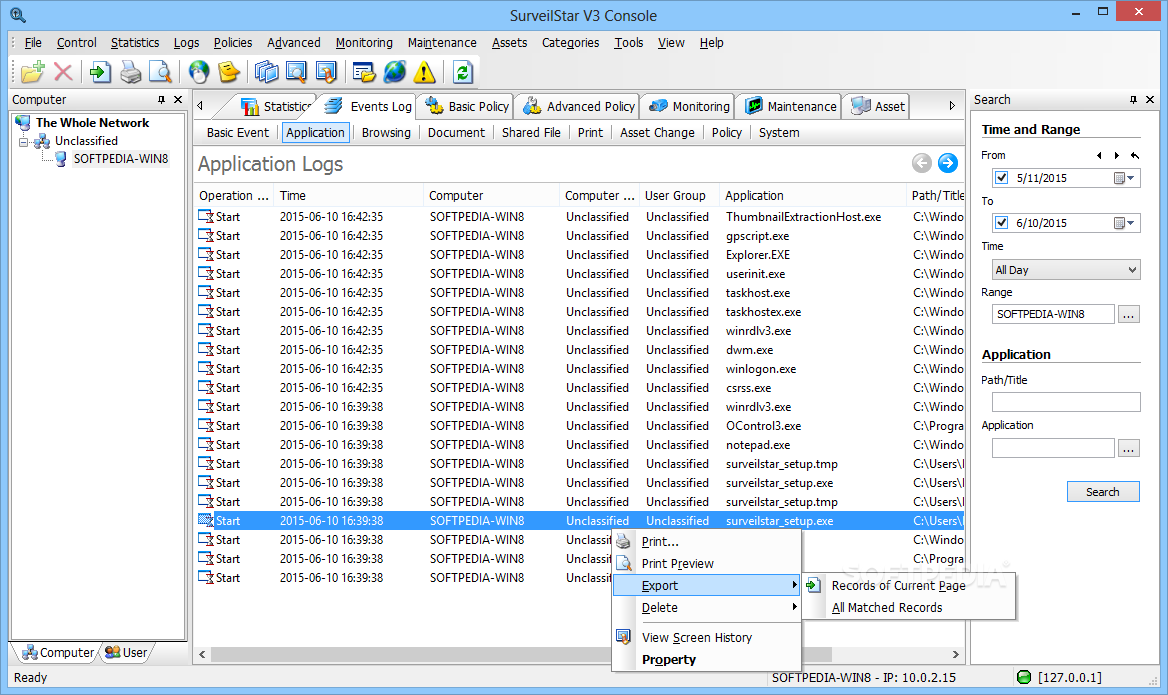Open the From date calendar dropdown
Screen dimensions: 1168x695
pyautogui.click(x=1124, y=178)
